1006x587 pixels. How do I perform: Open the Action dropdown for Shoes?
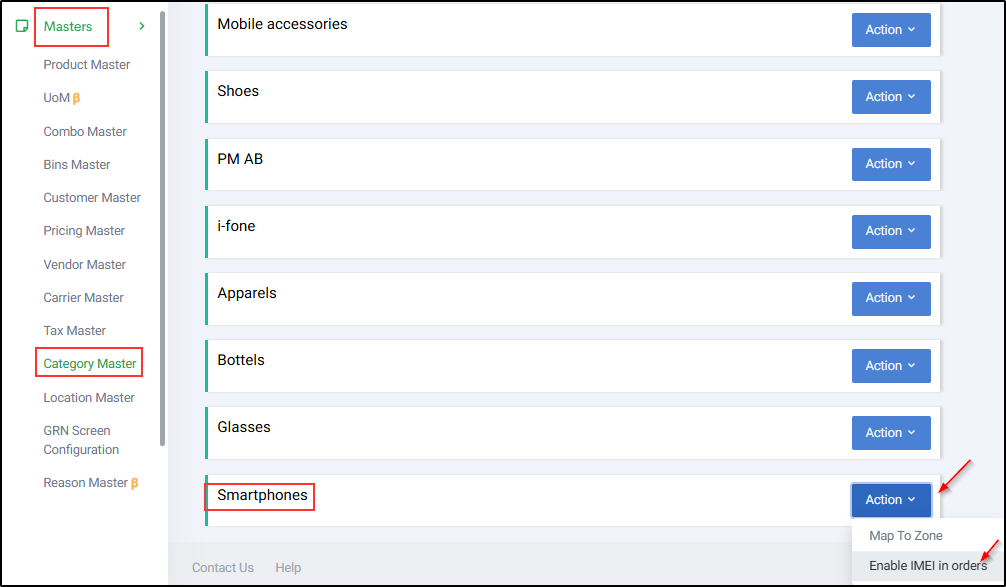pyautogui.click(x=891, y=97)
